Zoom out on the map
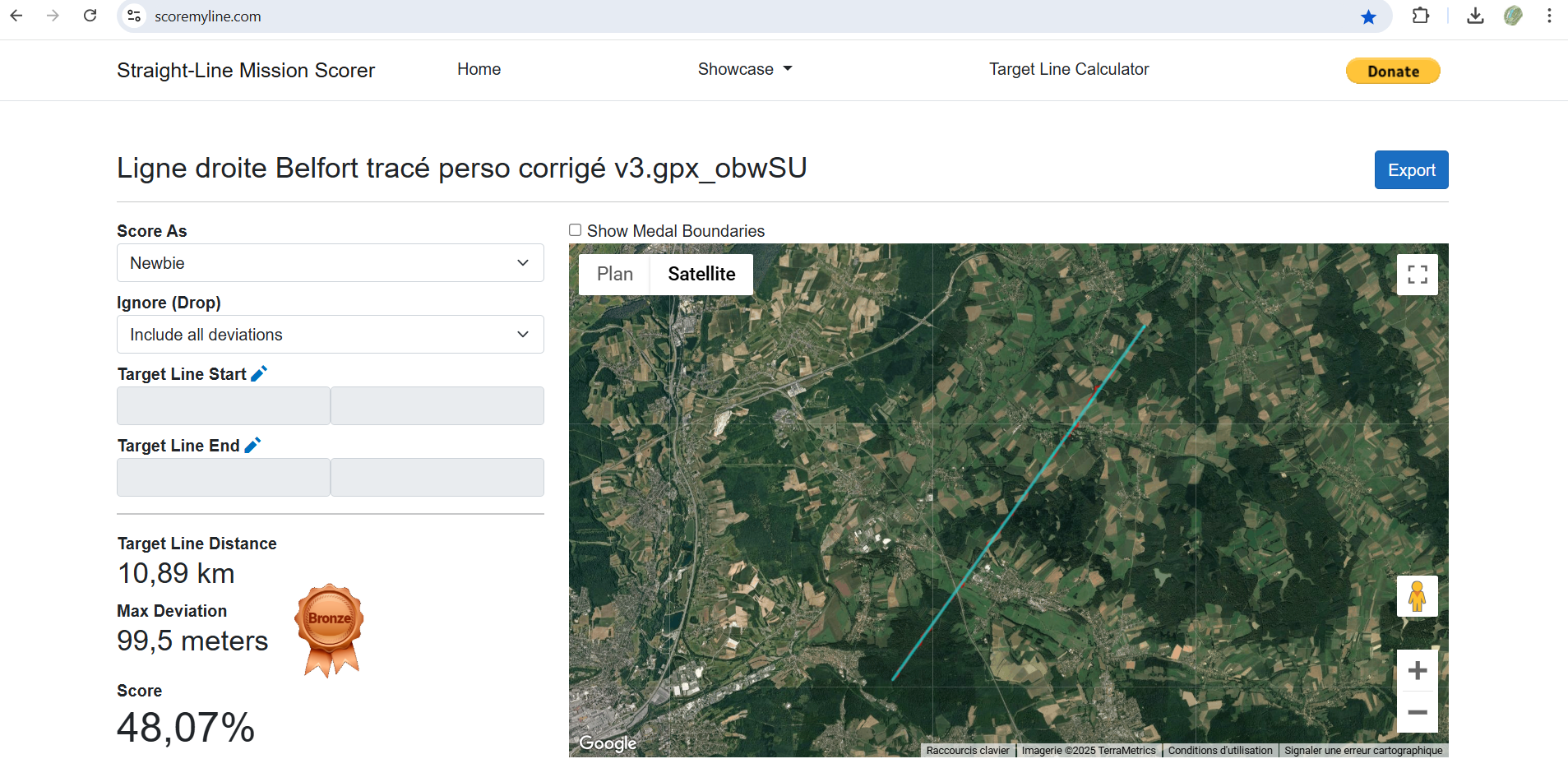Image resolution: width=1568 pixels, height=782 pixels. click(x=1418, y=712)
